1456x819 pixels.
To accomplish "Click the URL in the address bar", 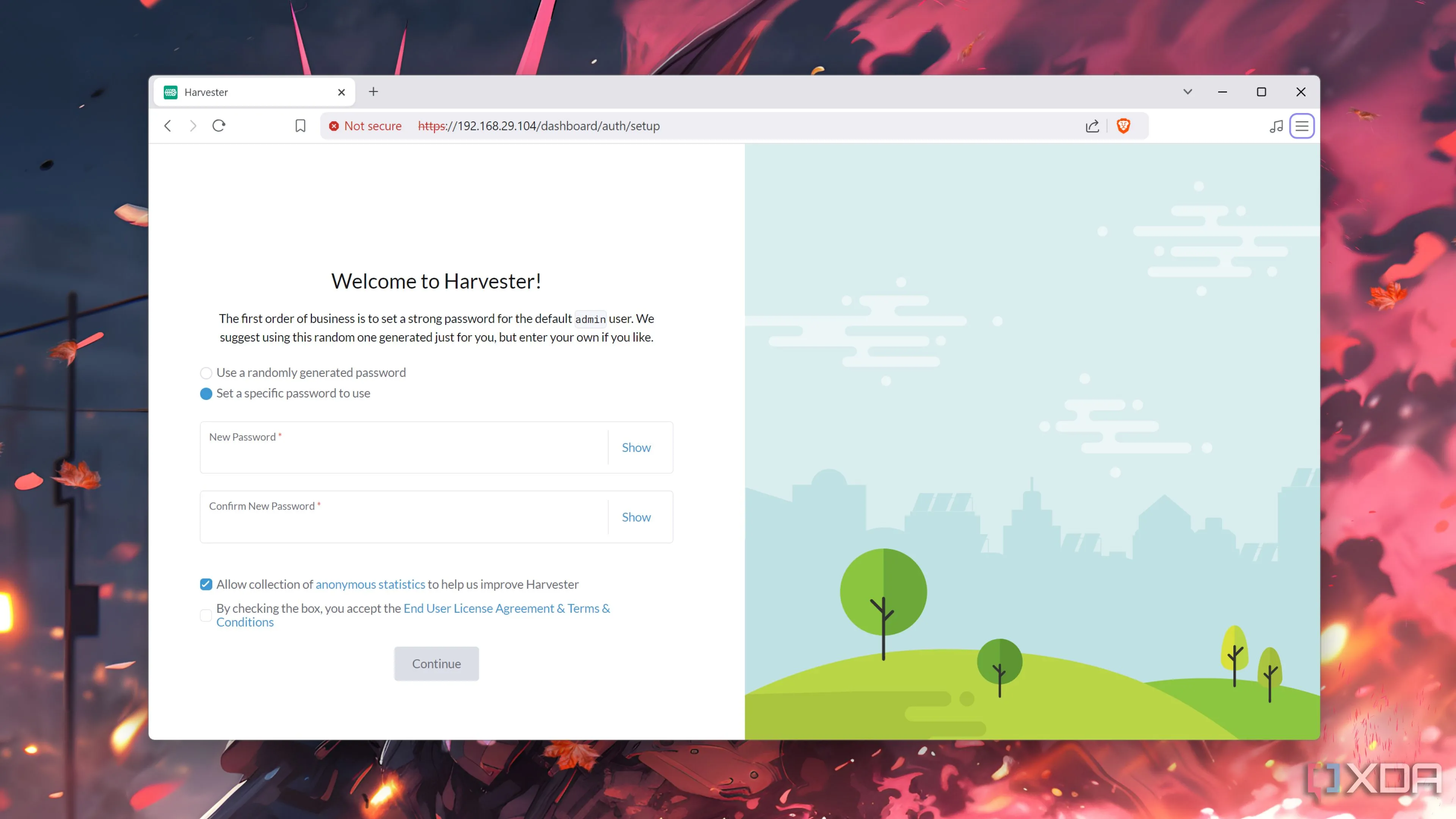I will (539, 126).
